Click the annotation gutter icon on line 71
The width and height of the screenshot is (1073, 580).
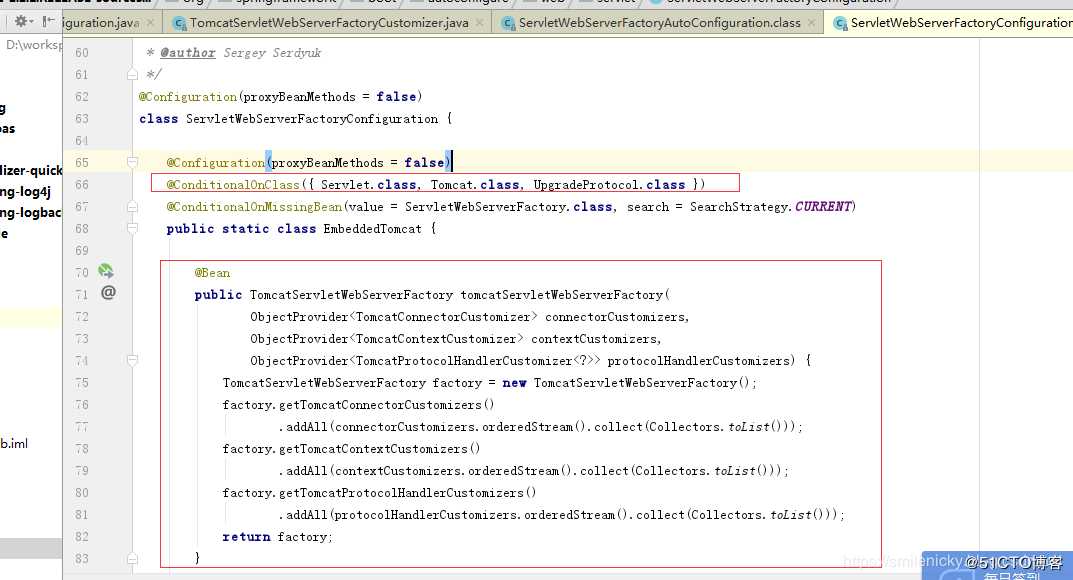[x=108, y=292]
